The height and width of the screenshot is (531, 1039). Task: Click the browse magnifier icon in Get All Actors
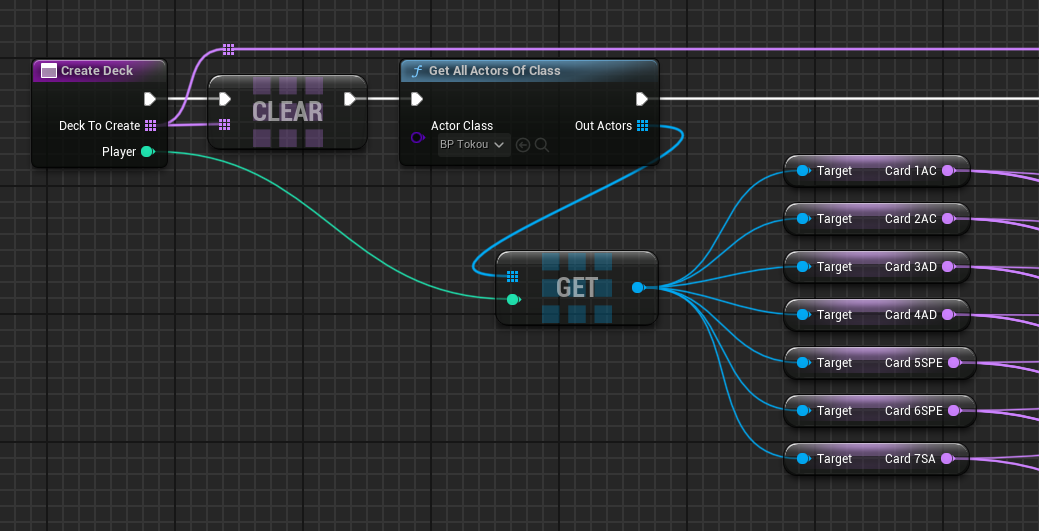coord(541,145)
